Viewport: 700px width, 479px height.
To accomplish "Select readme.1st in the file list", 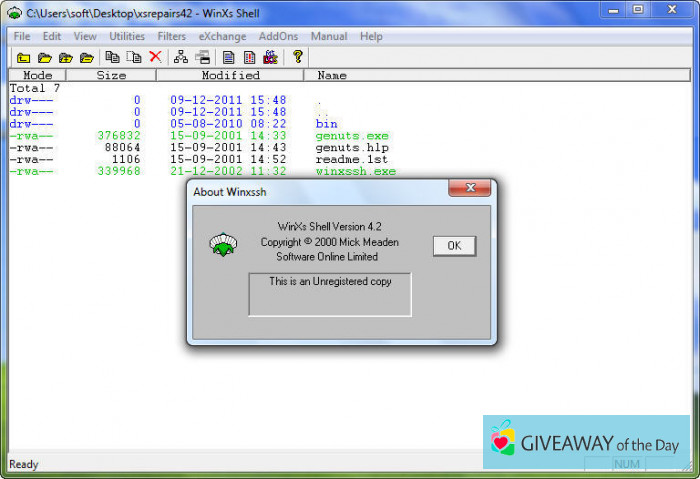I will pos(351,160).
